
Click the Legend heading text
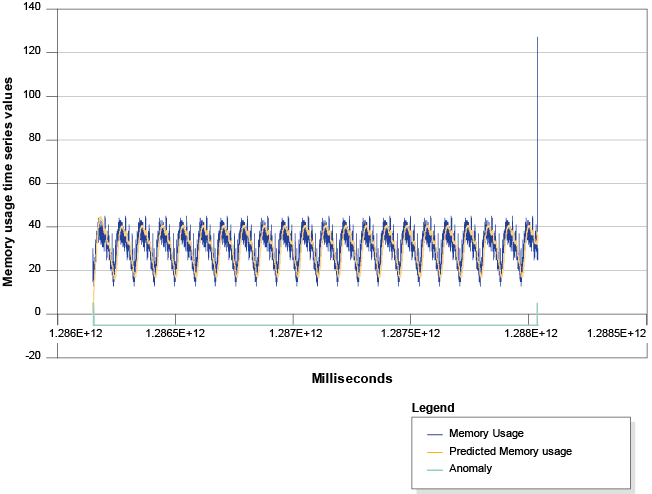tap(433, 408)
